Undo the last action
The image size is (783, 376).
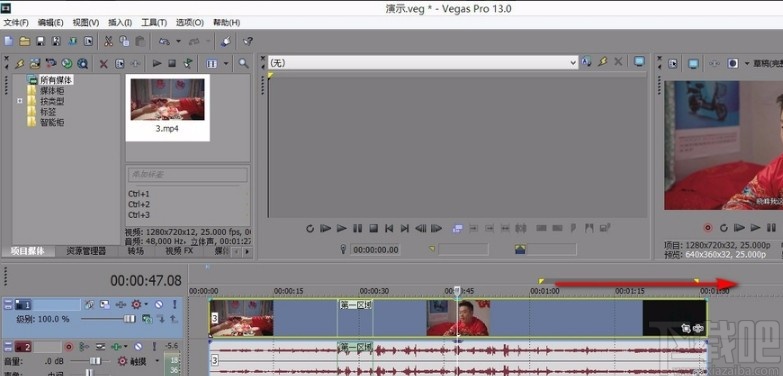pyautogui.click(x=163, y=41)
